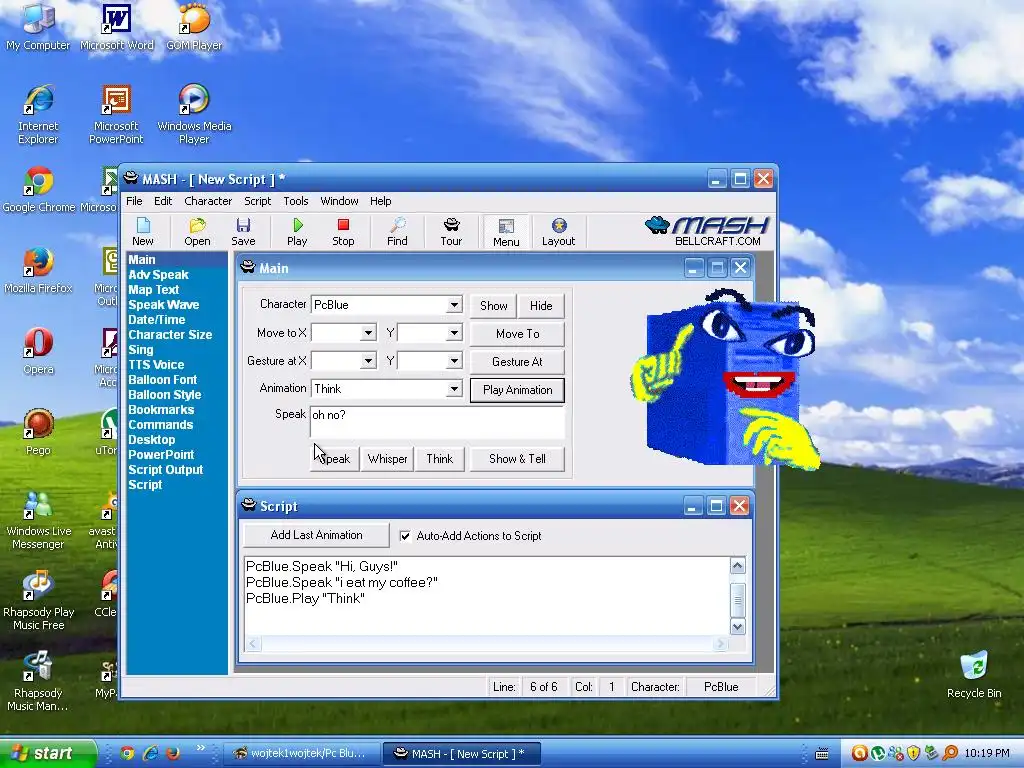Screen dimensions: 1024x768
Task: Select Microsoft PowerPoint desktop icon
Action: tap(116, 115)
